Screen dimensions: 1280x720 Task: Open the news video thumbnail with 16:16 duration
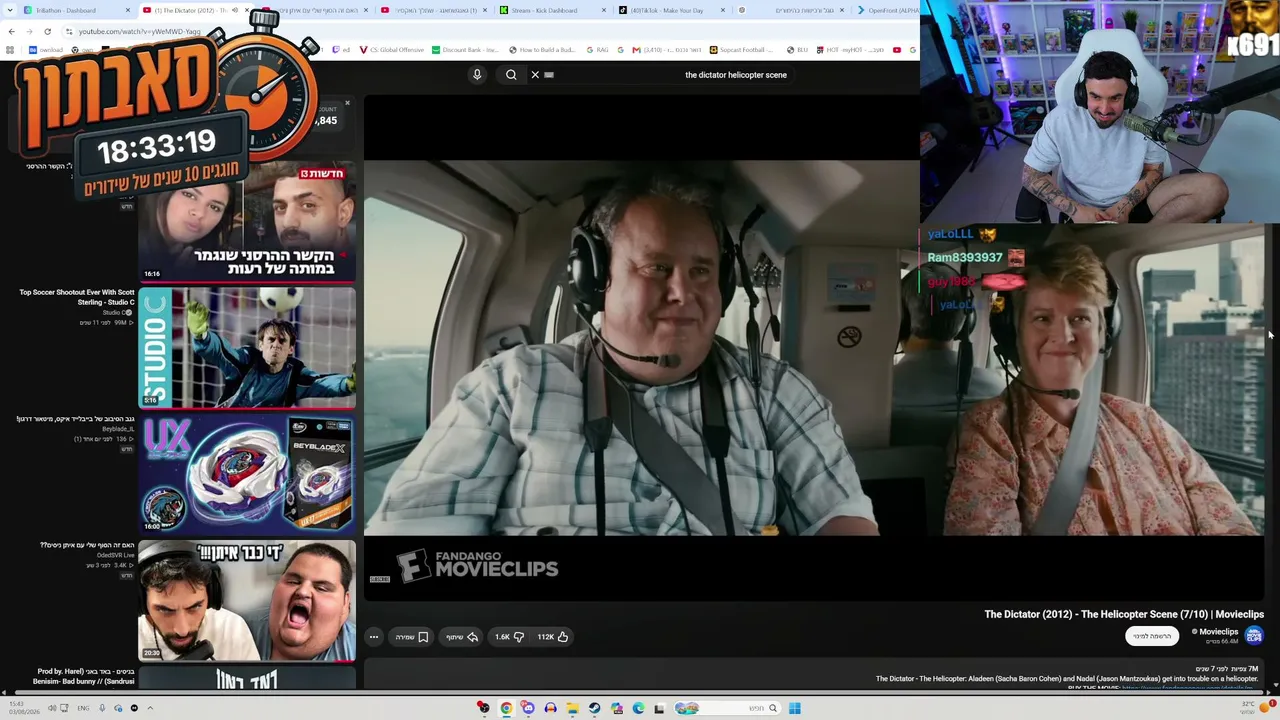point(247,222)
